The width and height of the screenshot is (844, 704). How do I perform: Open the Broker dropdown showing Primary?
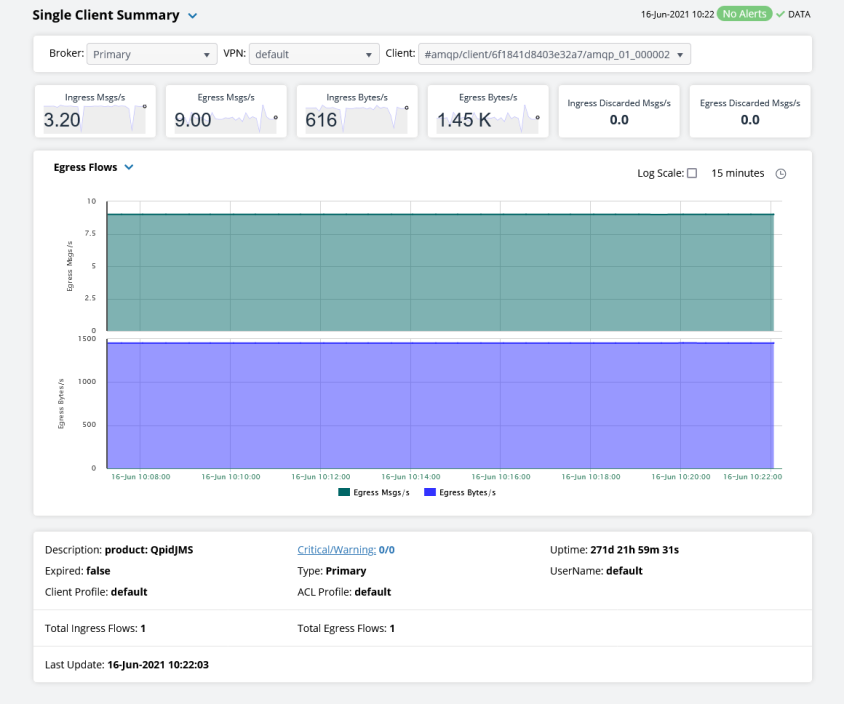pos(152,54)
